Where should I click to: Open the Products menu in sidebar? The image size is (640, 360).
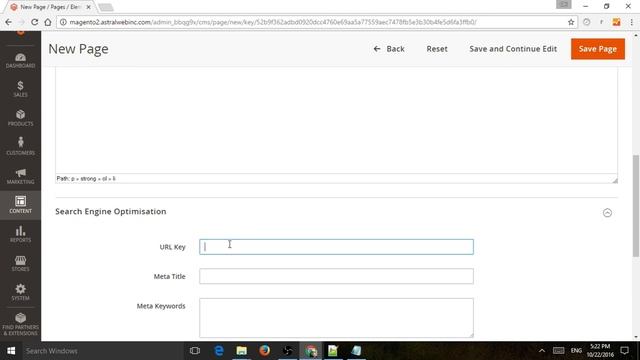(20, 118)
